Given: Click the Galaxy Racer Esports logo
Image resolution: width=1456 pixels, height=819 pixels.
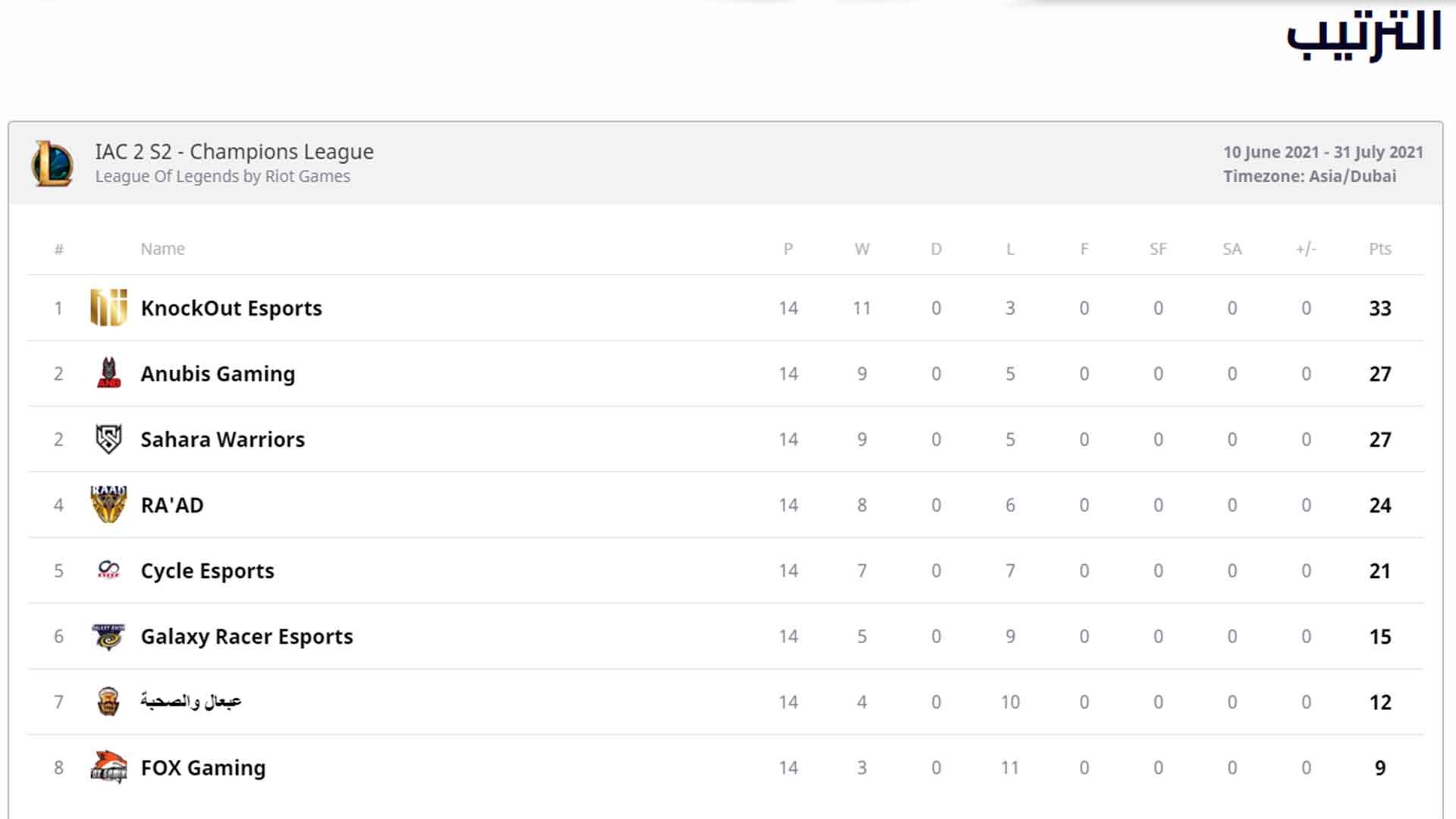Looking at the screenshot, I should click(x=108, y=636).
